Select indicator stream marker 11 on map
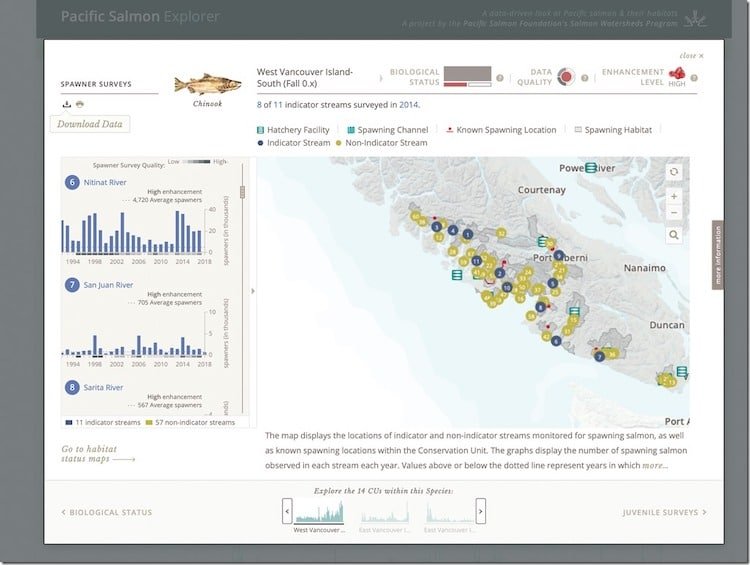The height and width of the screenshot is (565, 750). [x=476, y=261]
